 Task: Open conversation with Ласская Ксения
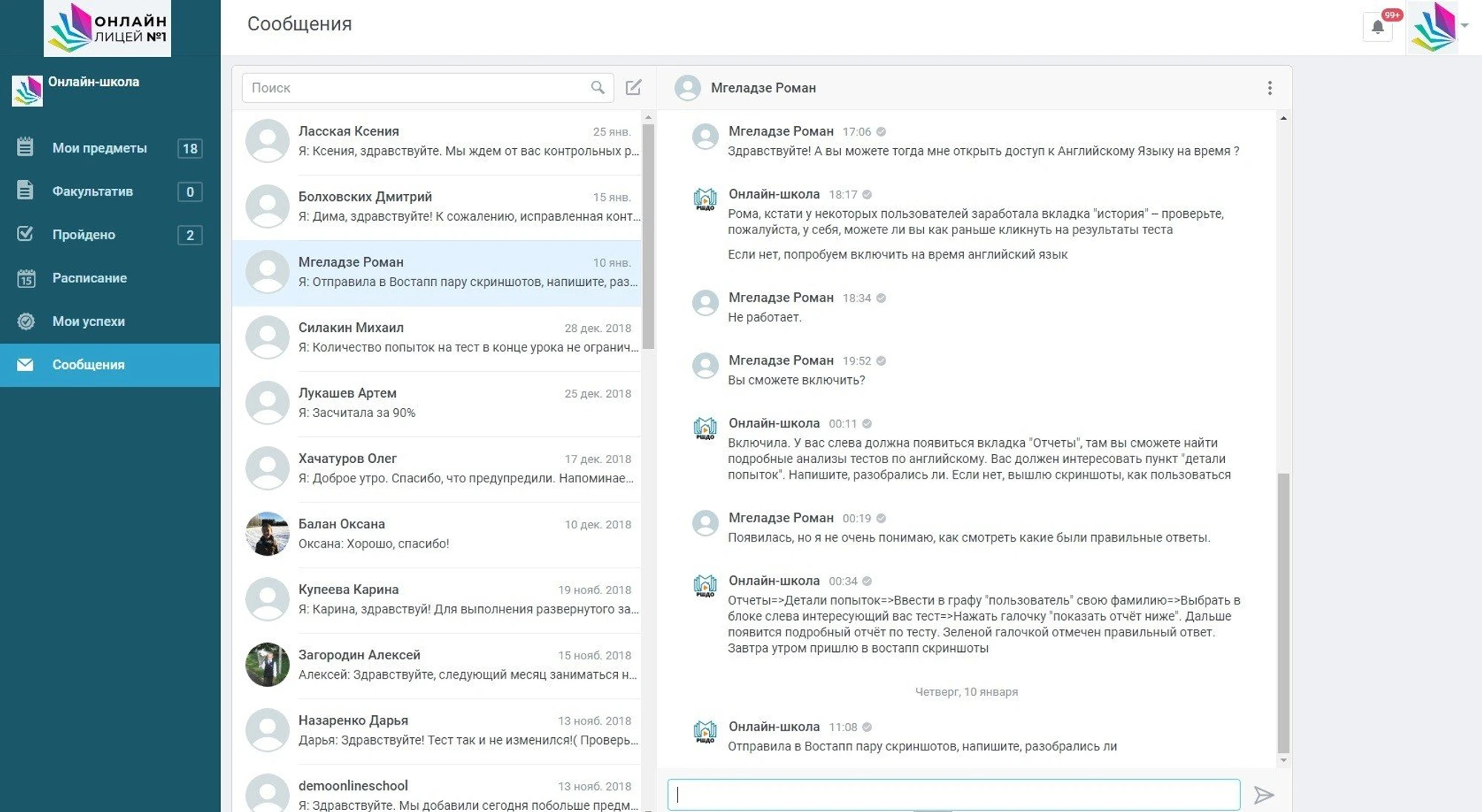click(x=437, y=142)
